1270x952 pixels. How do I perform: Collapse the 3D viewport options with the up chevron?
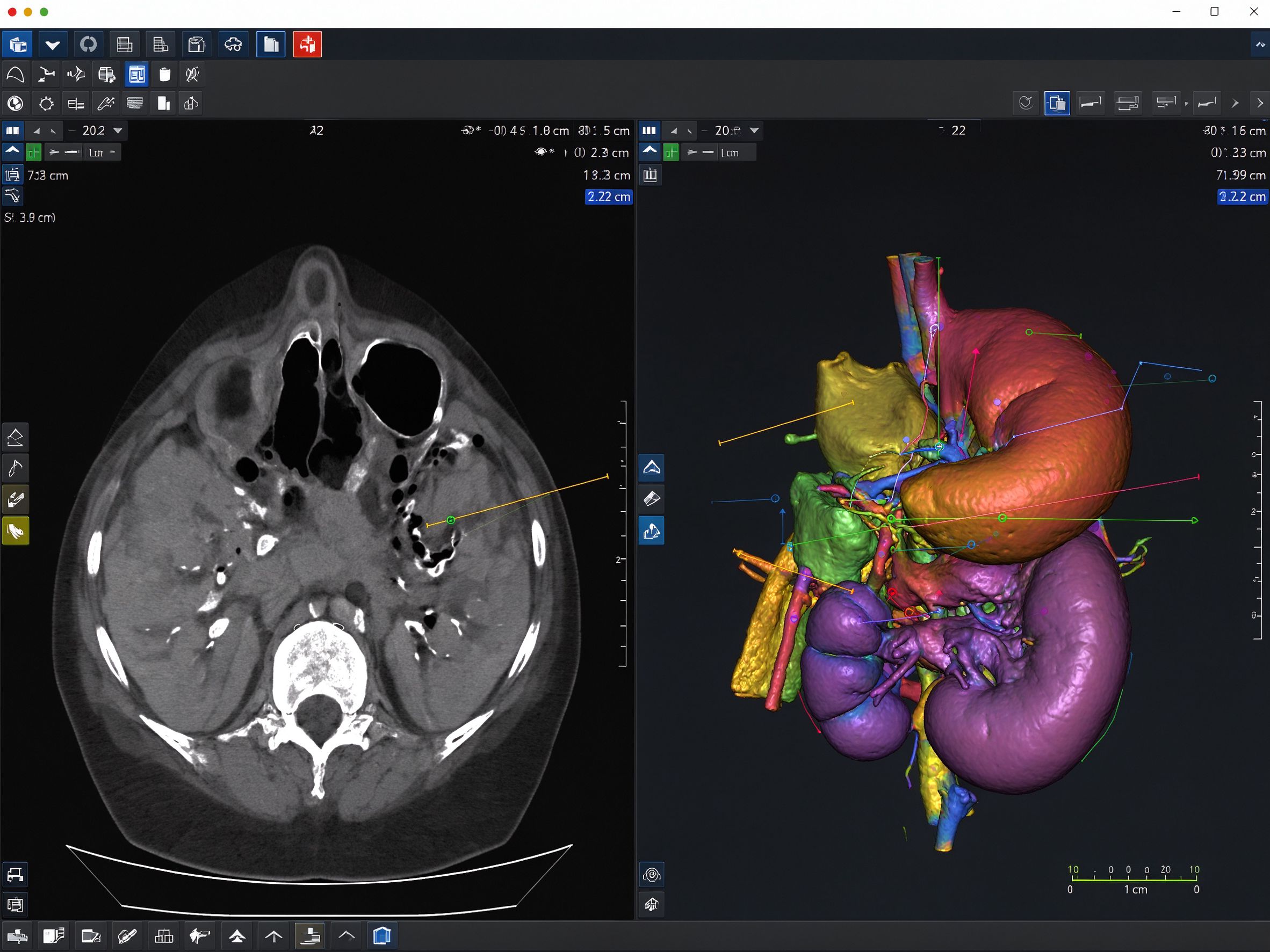tap(650, 151)
